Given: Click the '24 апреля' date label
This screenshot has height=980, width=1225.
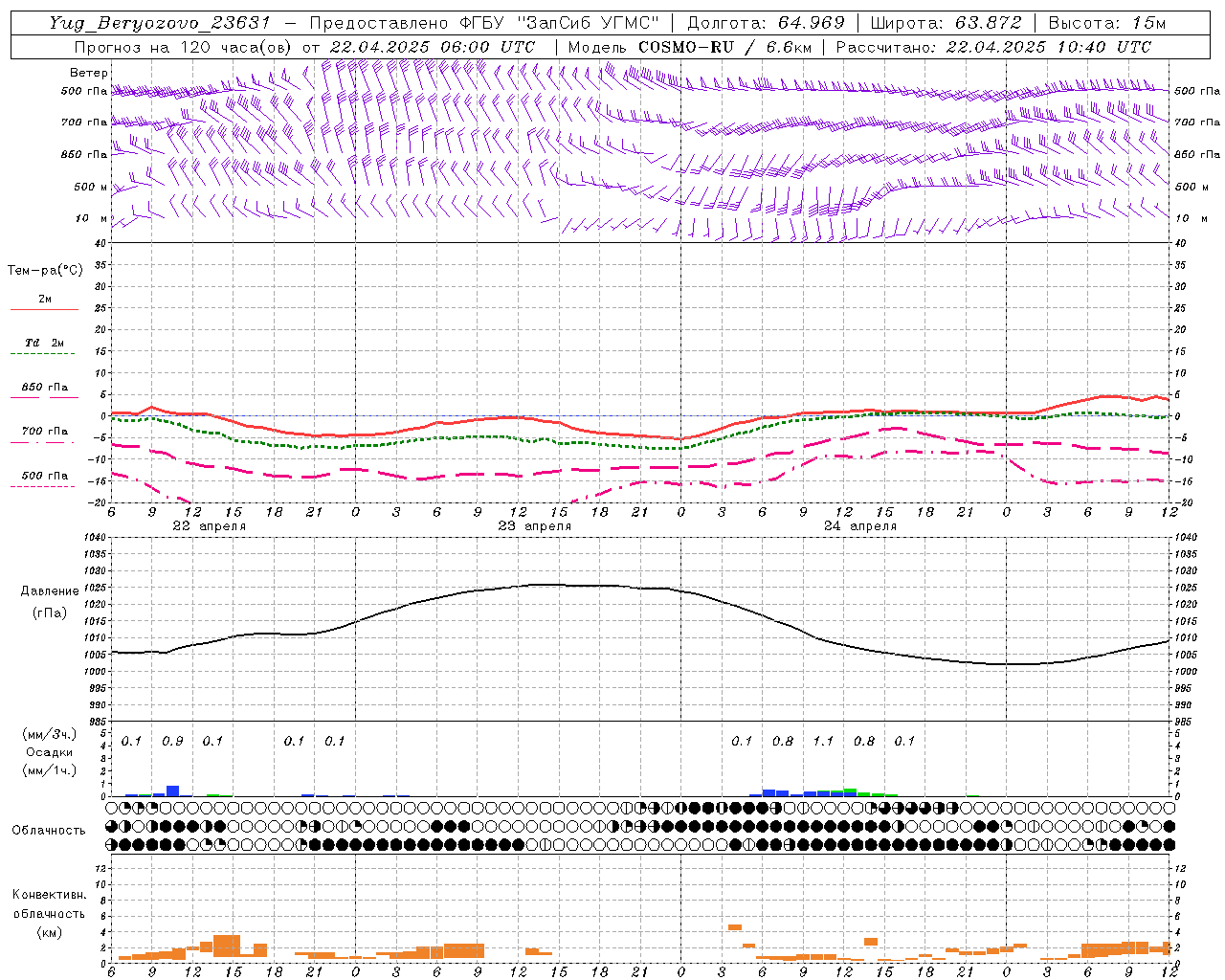Looking at the screenshot, I should click(x=860, y=526).
